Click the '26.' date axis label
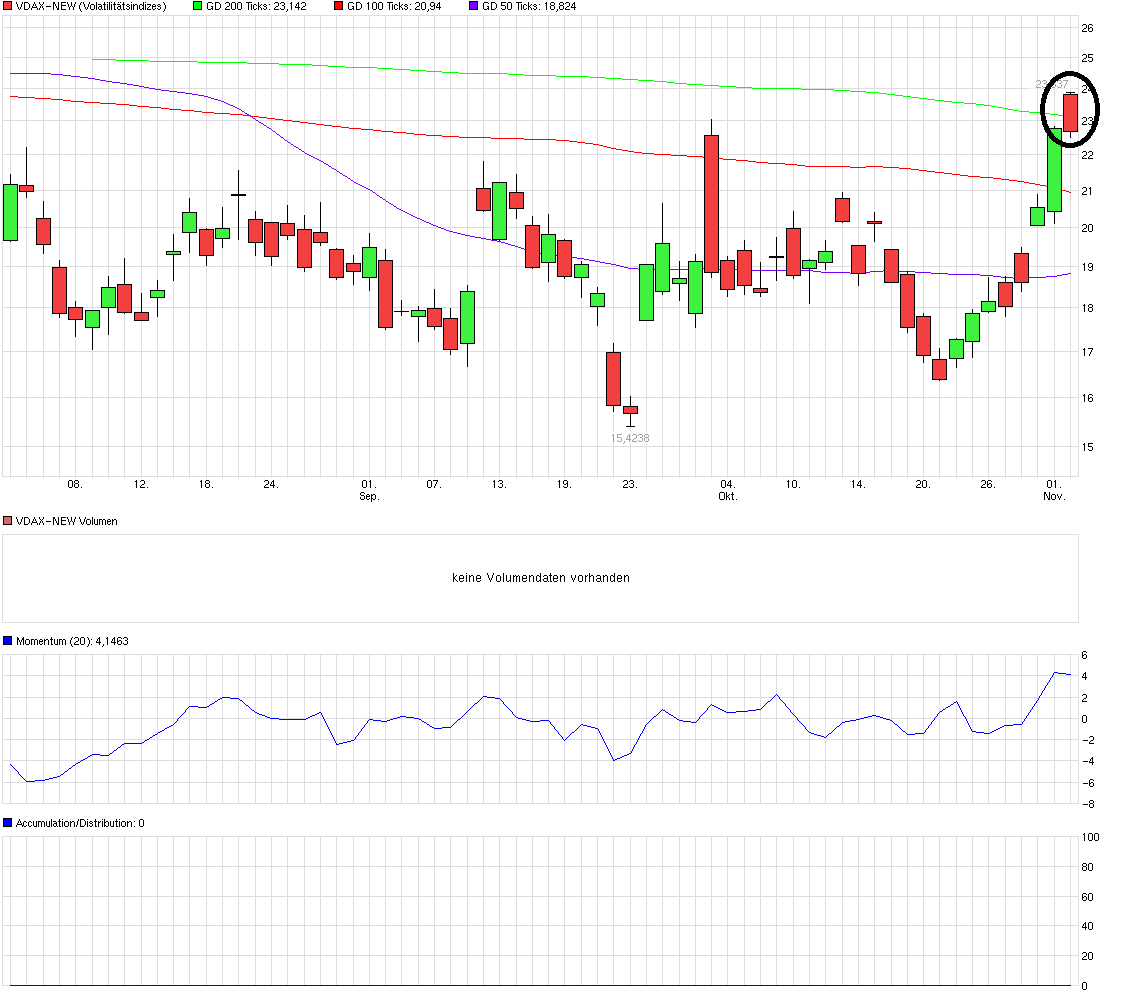 988,485
